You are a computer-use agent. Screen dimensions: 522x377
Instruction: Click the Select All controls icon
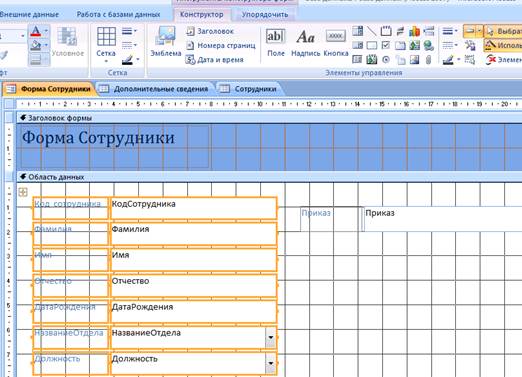[470, 60]
